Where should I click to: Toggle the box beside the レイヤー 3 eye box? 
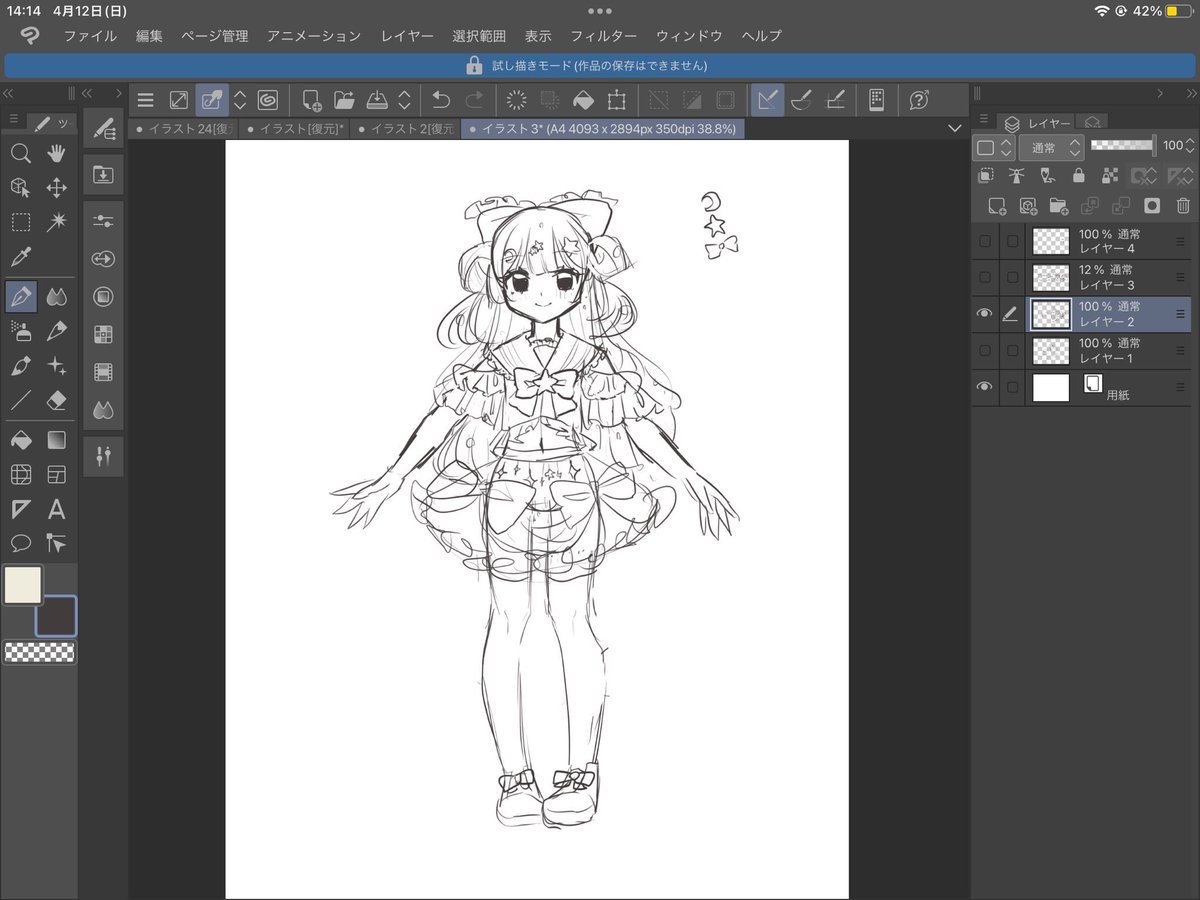point(1013,277)
